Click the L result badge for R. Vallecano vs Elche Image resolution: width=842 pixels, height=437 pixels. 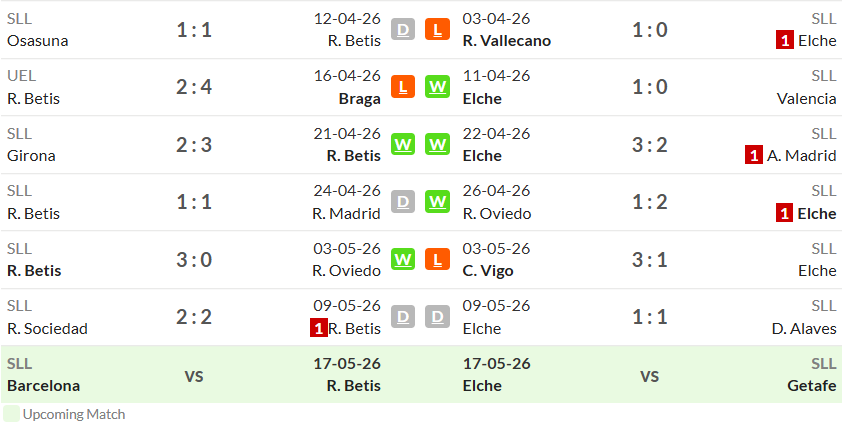pyautogui.click(x=437, y=30)
